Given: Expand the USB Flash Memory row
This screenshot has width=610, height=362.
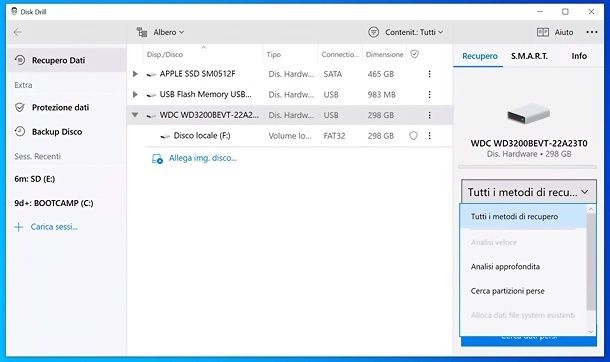Looking at the screenshot, I should [135, 94].
